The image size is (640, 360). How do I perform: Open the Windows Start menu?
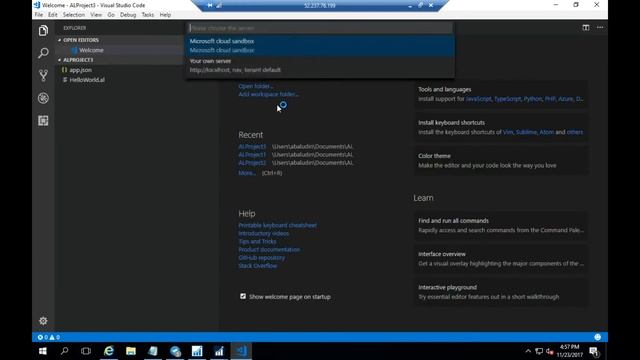point(42,351)
